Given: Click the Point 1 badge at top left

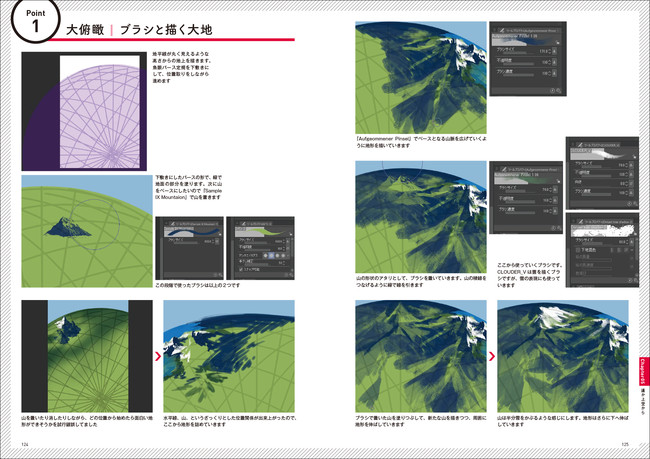Looking at the screenshot, I should click(33, 24).
